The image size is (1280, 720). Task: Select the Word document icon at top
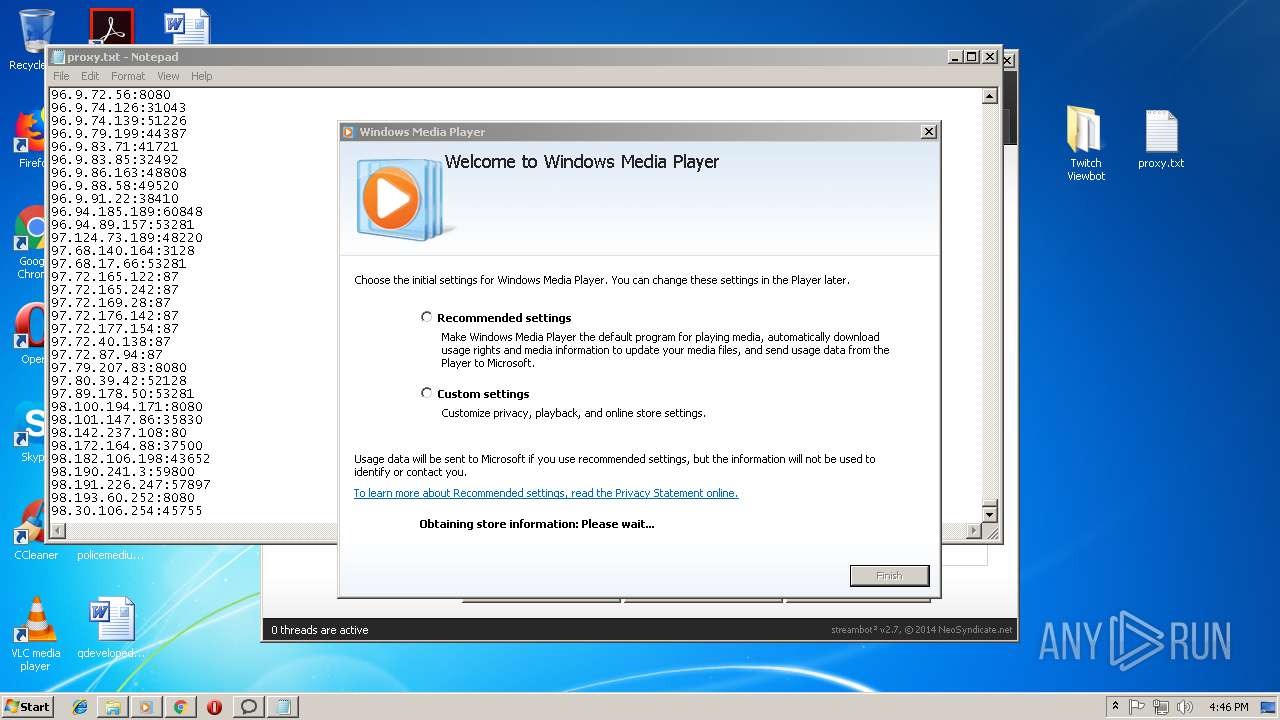click(187, 26)
